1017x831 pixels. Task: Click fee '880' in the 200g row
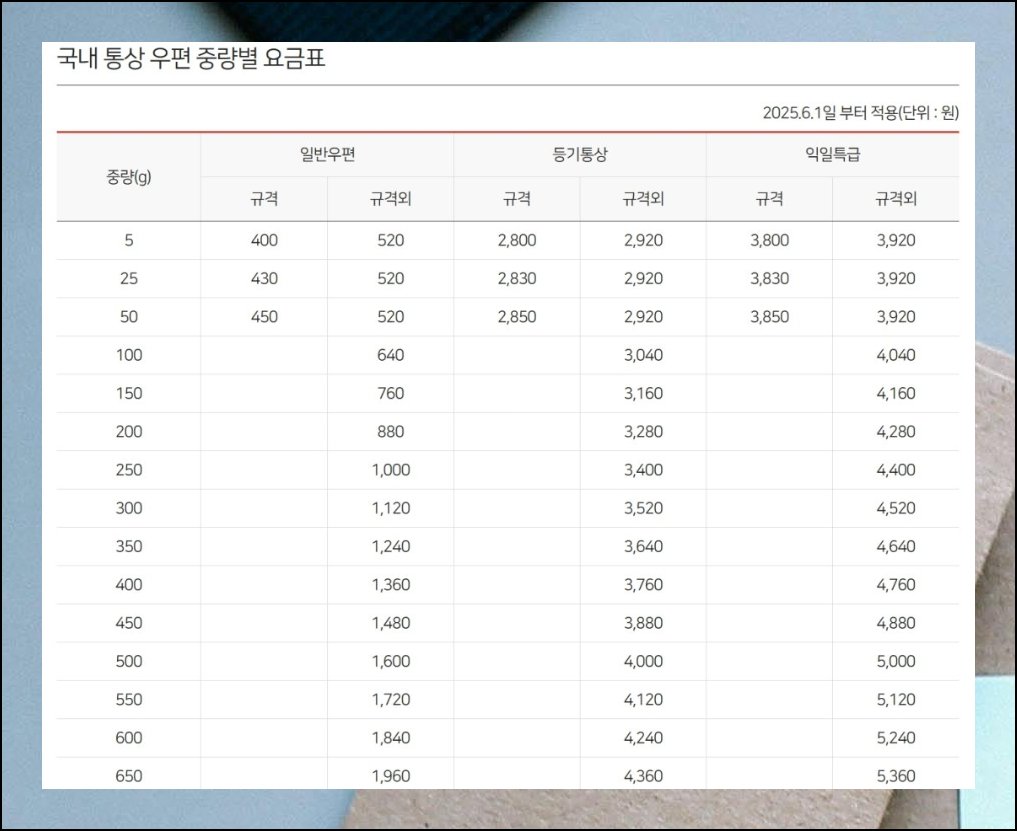(x=390, y=431)
